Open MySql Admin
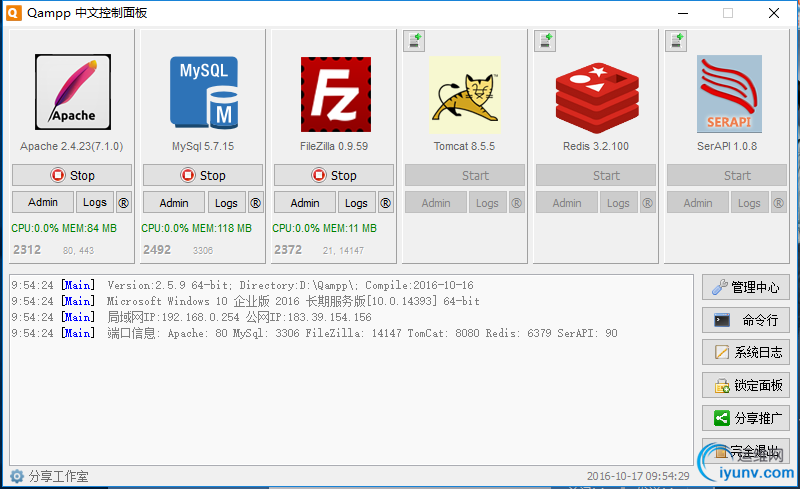The width and height of the screenshot is (800, 489). (174, 203)
